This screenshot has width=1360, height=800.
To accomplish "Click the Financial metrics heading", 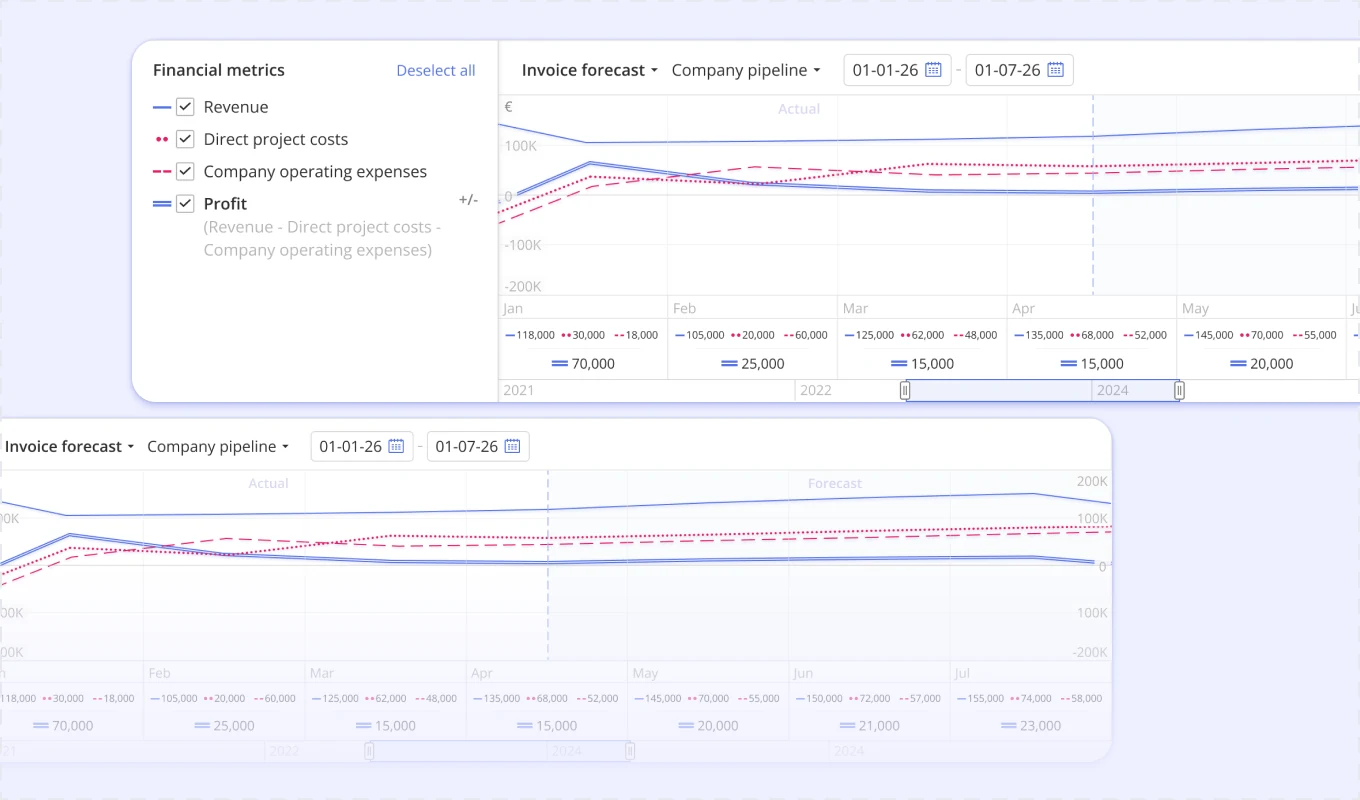I will [x=219, y=70].
